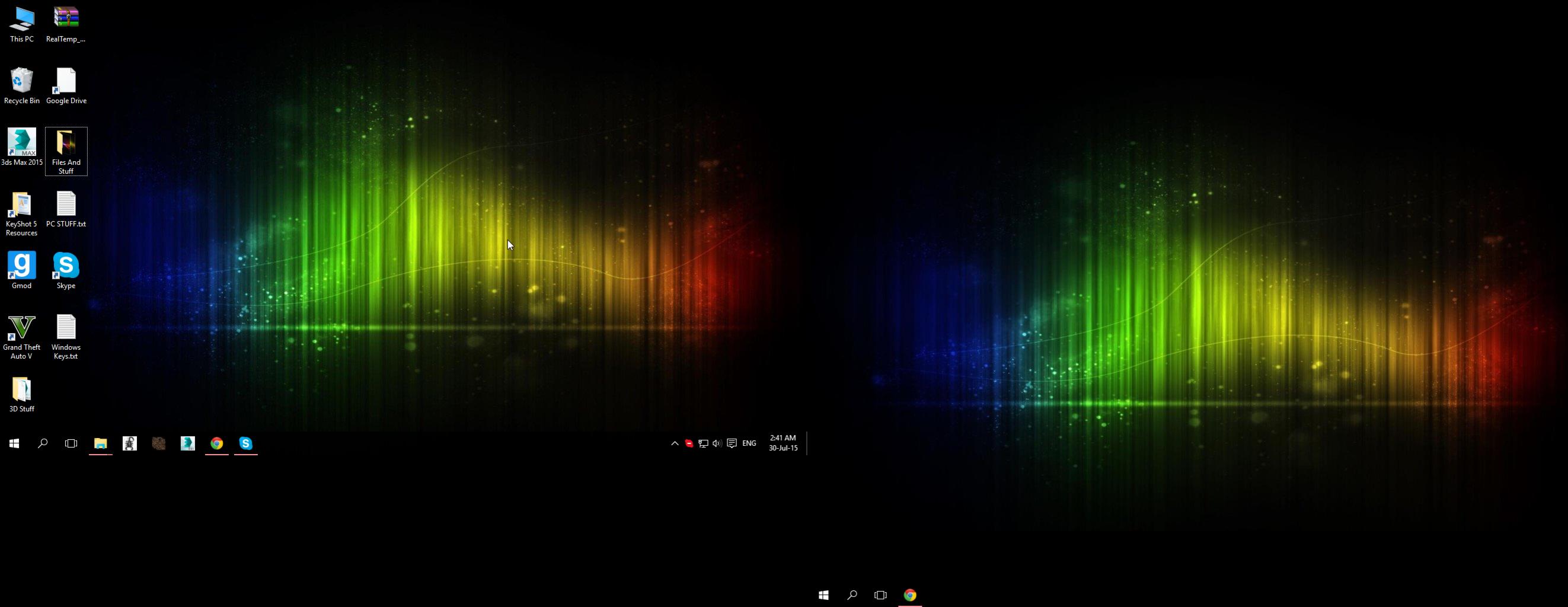Open the network status tray icon
This screenshot has width=1568, height=607.
(703, 443)
